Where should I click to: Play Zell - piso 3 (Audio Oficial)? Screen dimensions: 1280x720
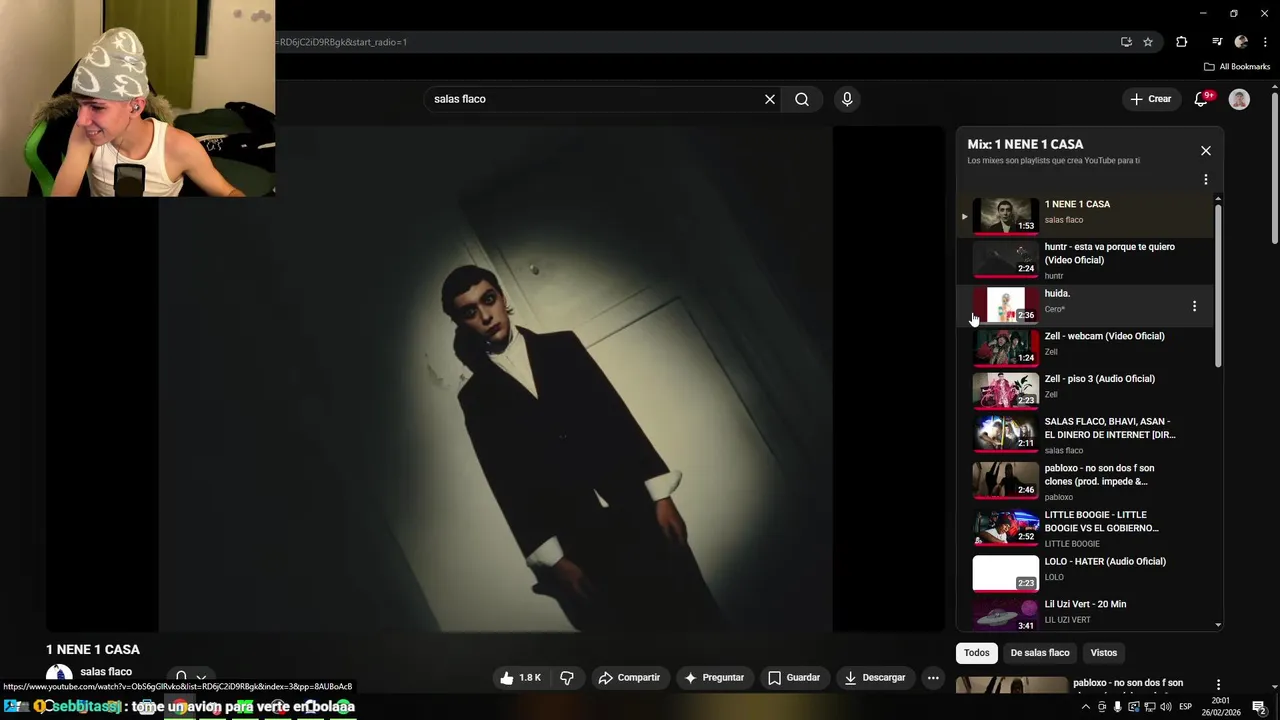(1086, 390)
